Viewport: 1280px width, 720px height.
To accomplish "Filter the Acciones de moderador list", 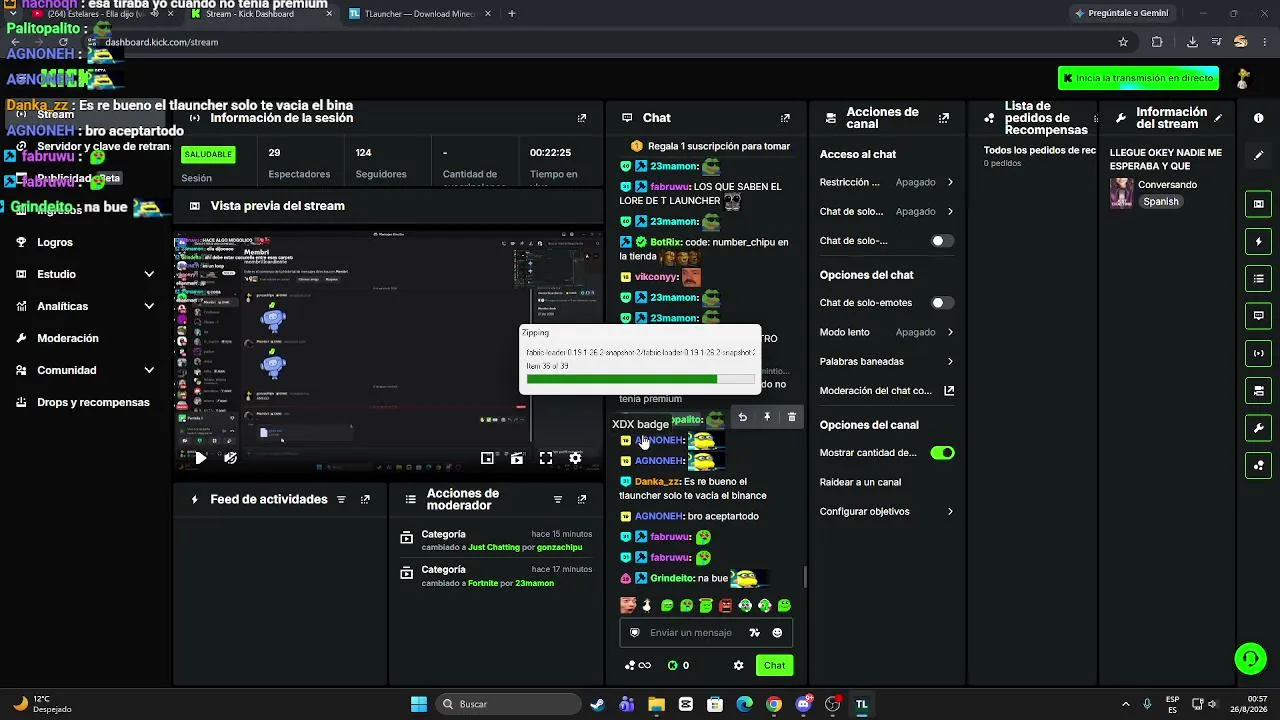I will coord(558,499).
